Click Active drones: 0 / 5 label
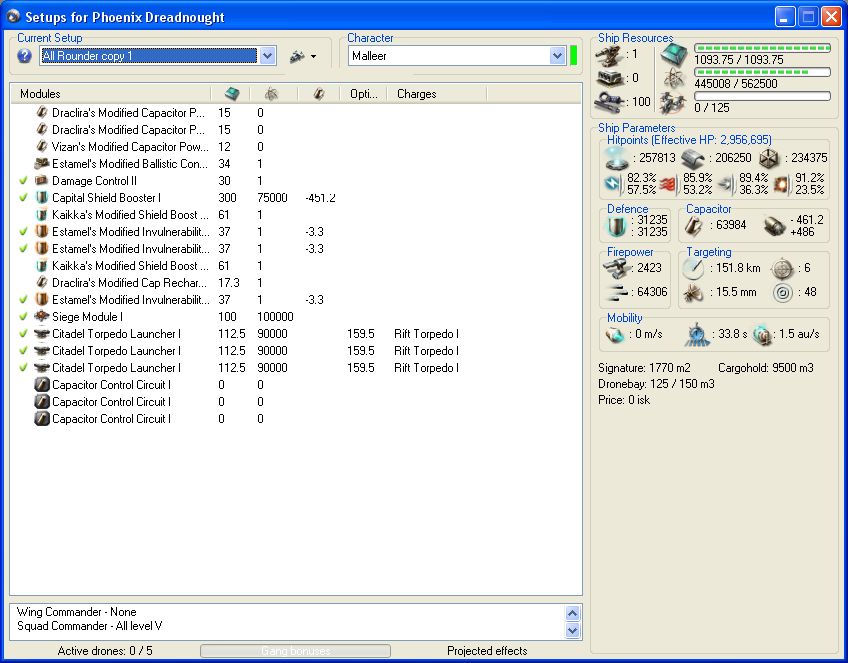 105,651
